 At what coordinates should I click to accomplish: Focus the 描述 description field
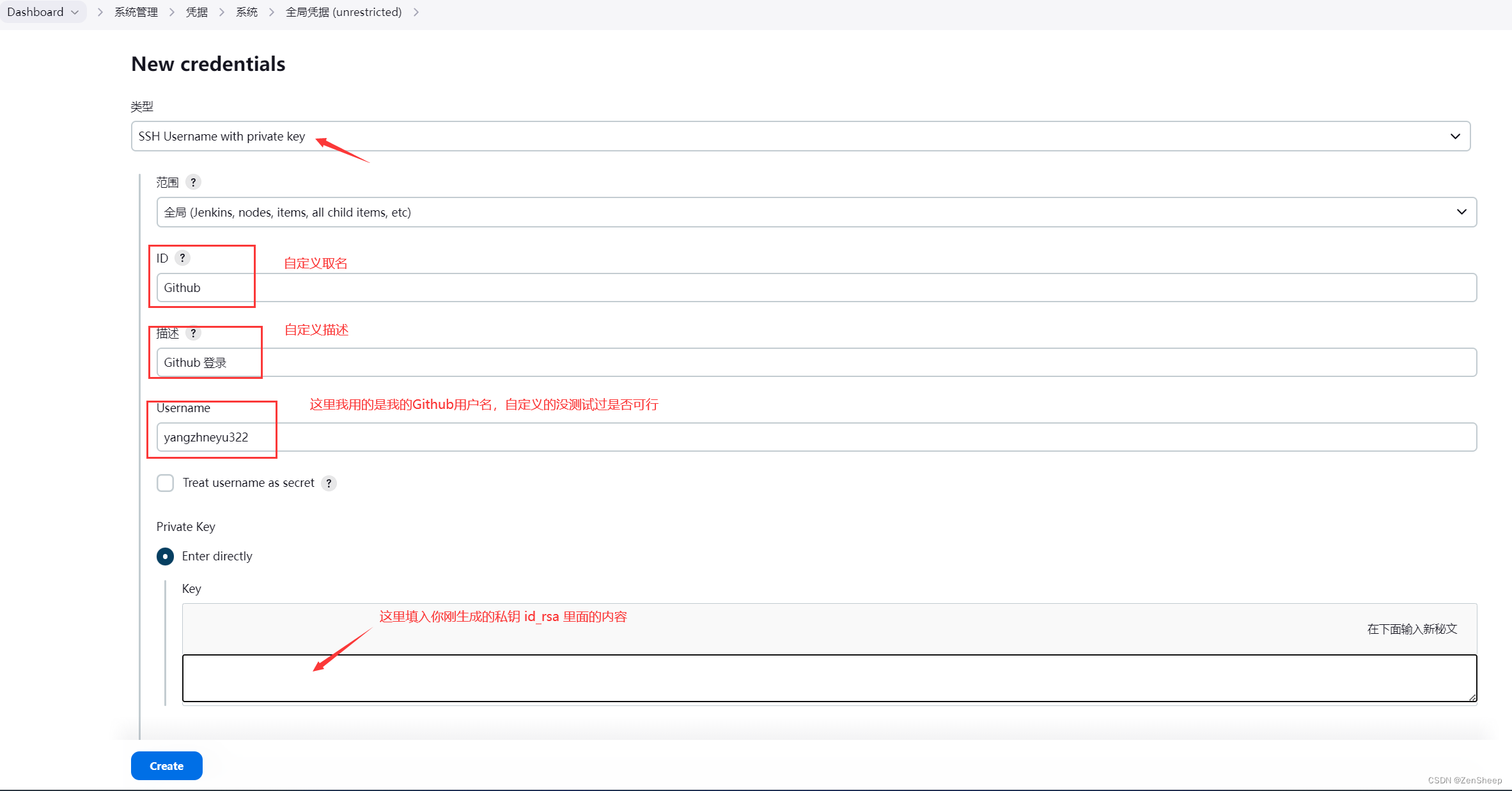point(816,362)
